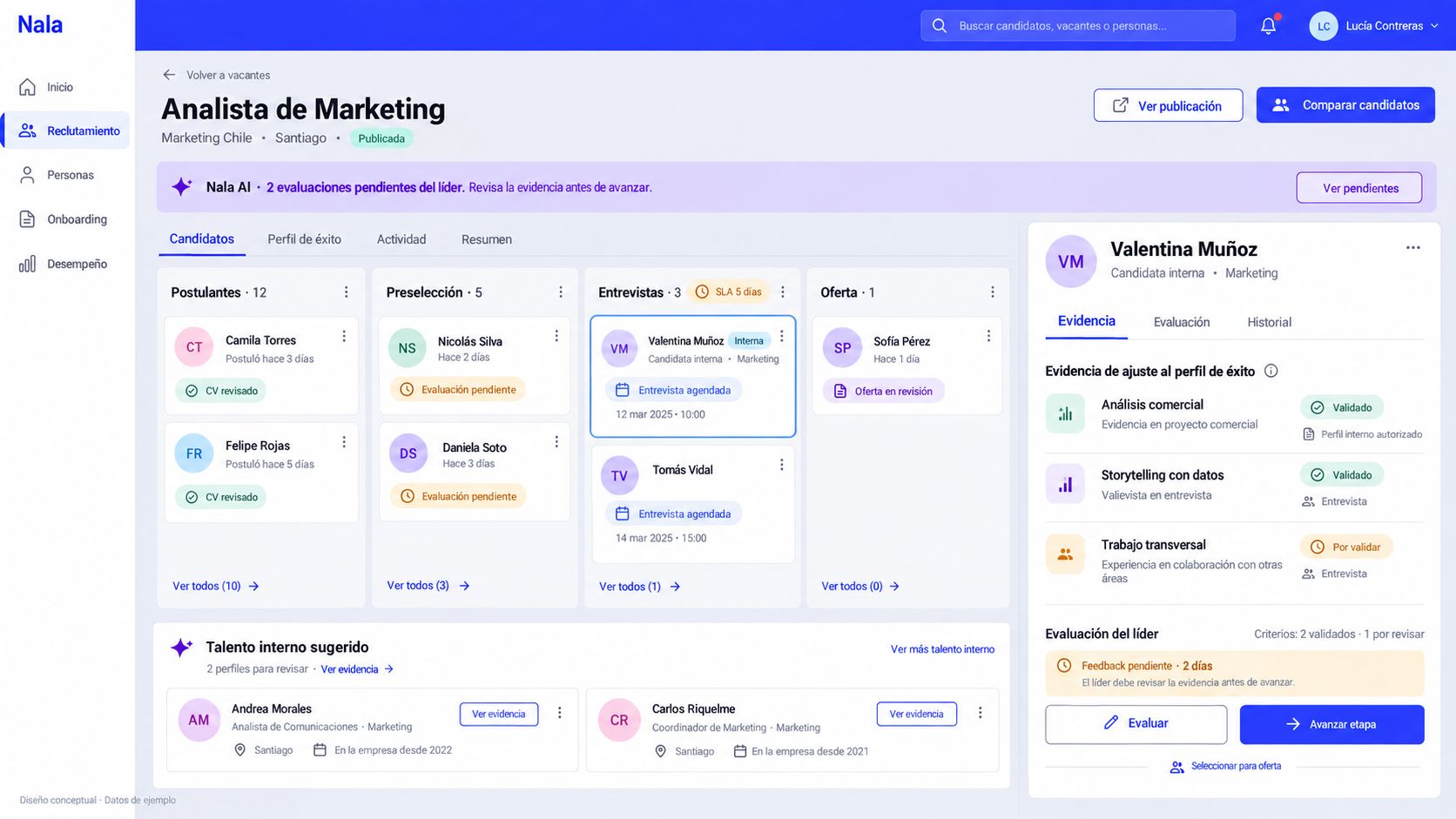Focus the Buscar candidatos search field
This screenshot has width=1456, height=819.
1077,26
